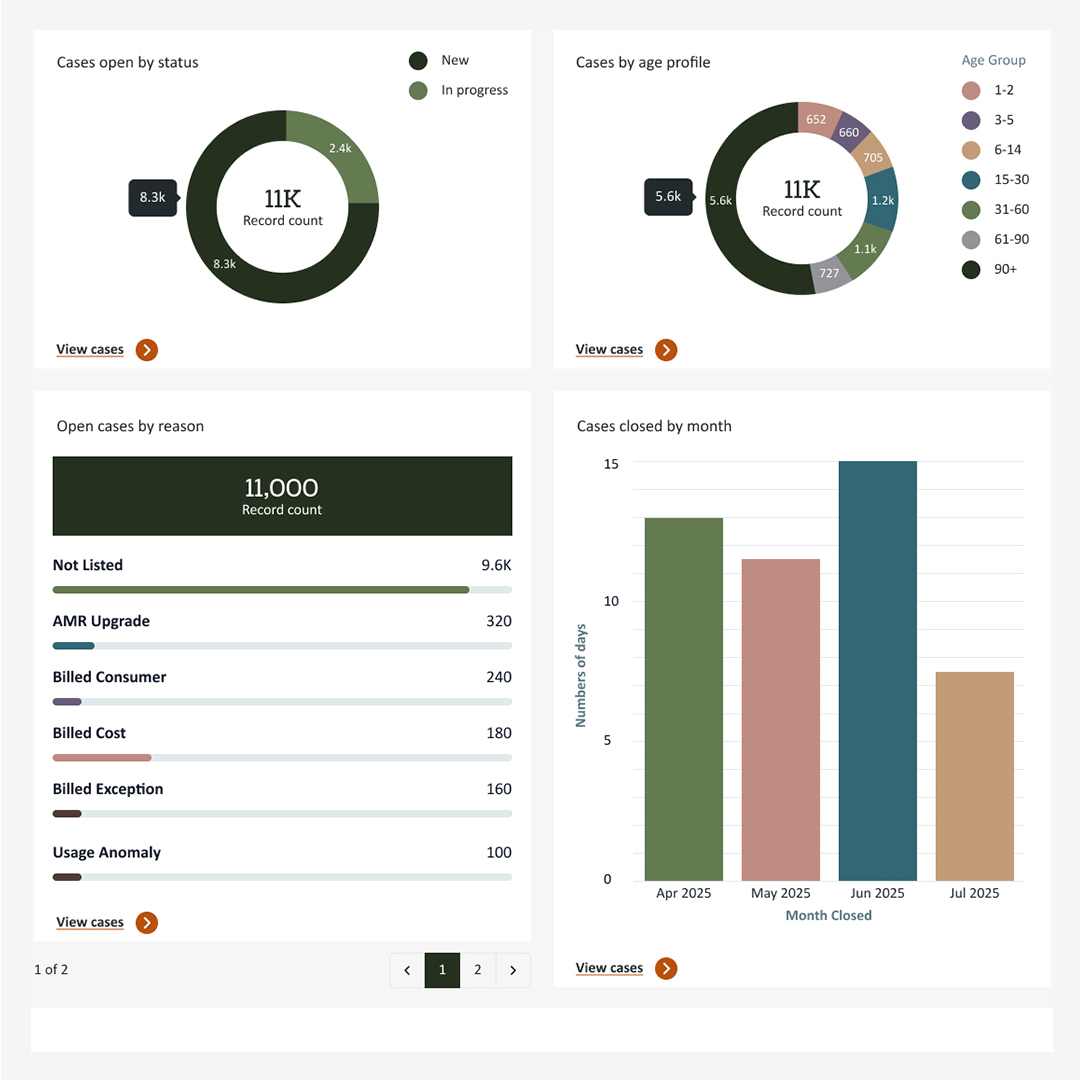Open page 2 of the reasons list

click(478, 970)
